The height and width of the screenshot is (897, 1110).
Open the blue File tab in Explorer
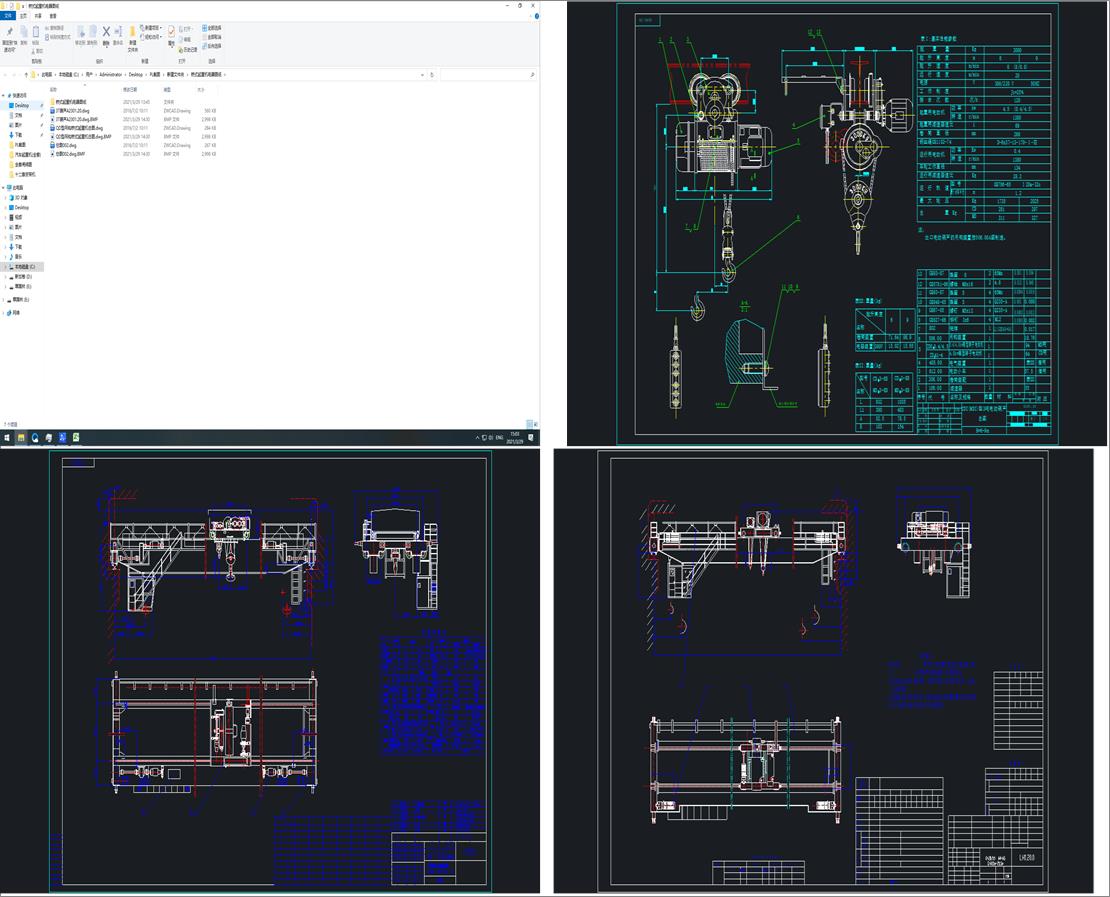(8, 16)
